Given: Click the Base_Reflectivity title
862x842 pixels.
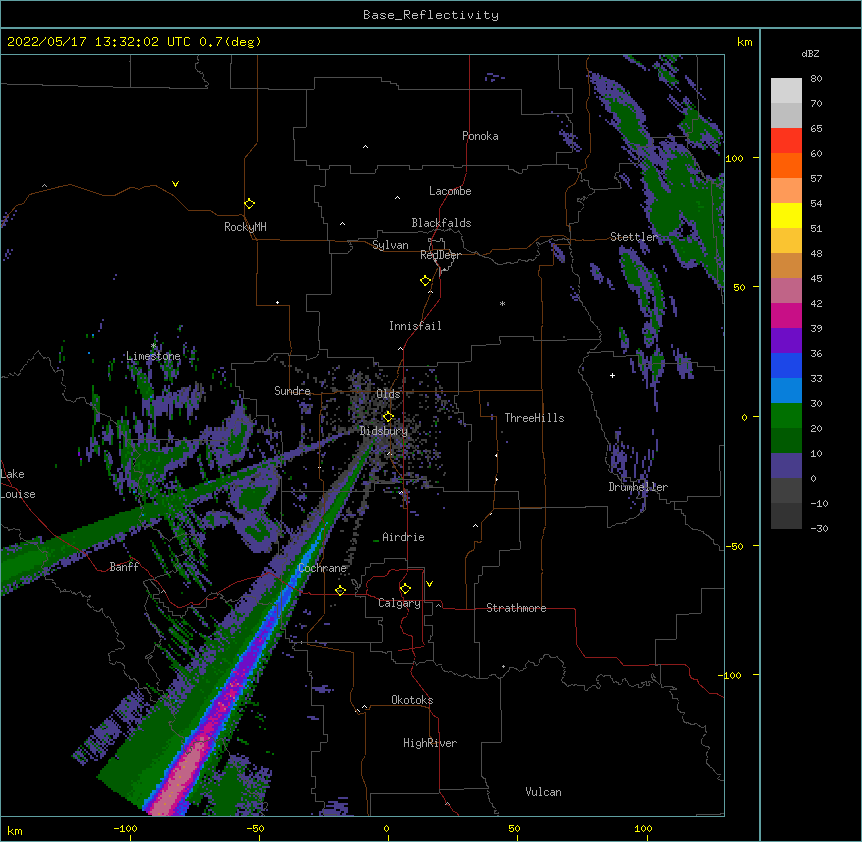Looking at the screenshot, I should click(x=431, y=15).
